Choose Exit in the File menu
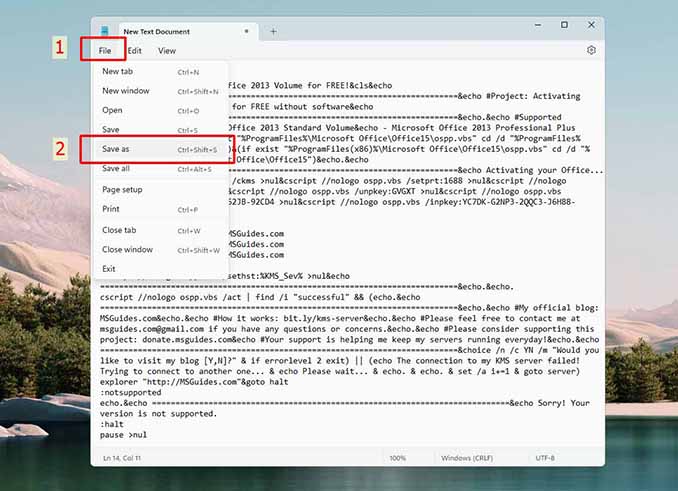Screen dimensions: 678x491 (160, 269)
